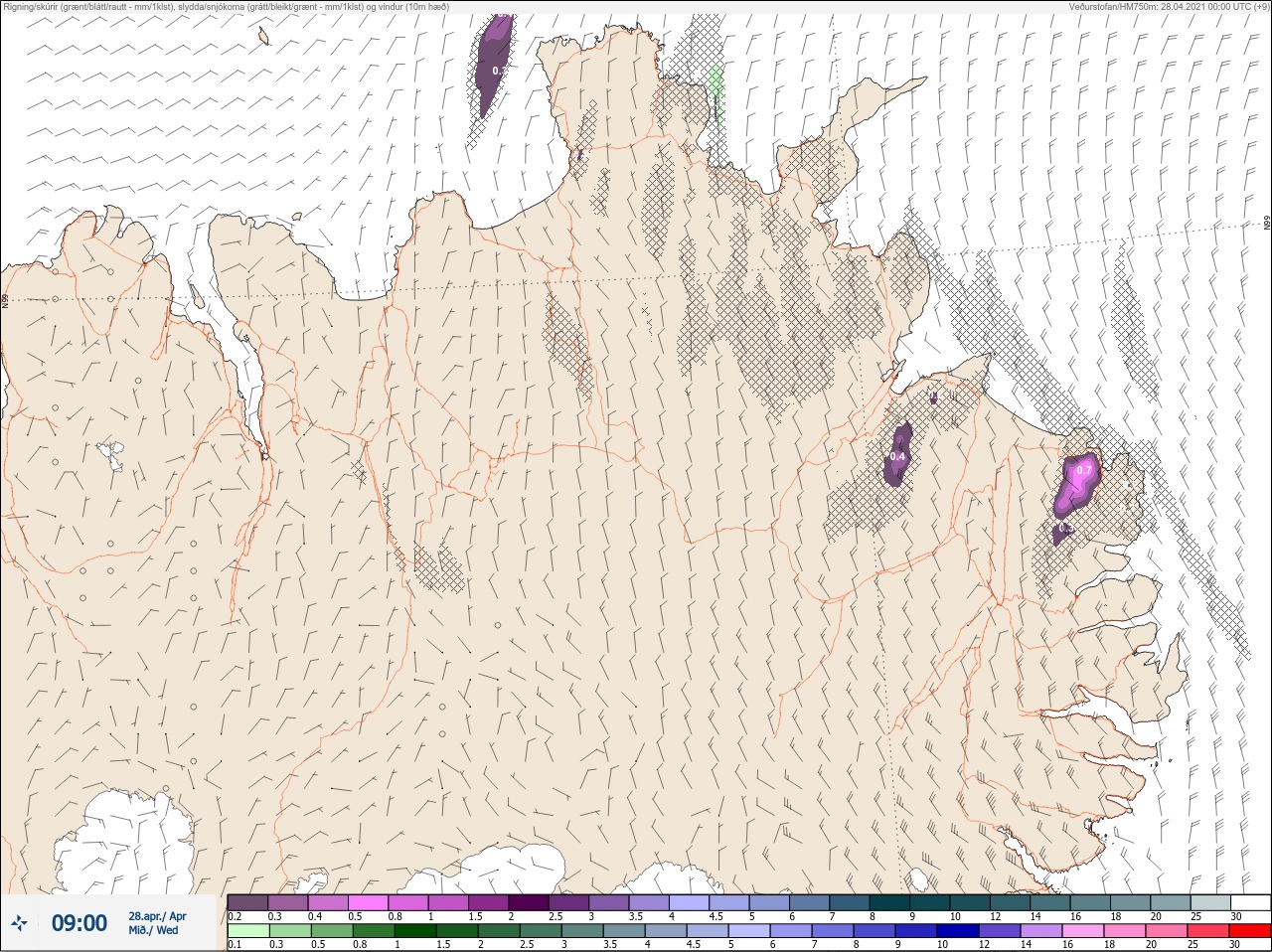Pick the bright pink upper legend swatch at 0.5
Image resolution: width=1272 pixels, height=952 pixels.
(368, 902)
